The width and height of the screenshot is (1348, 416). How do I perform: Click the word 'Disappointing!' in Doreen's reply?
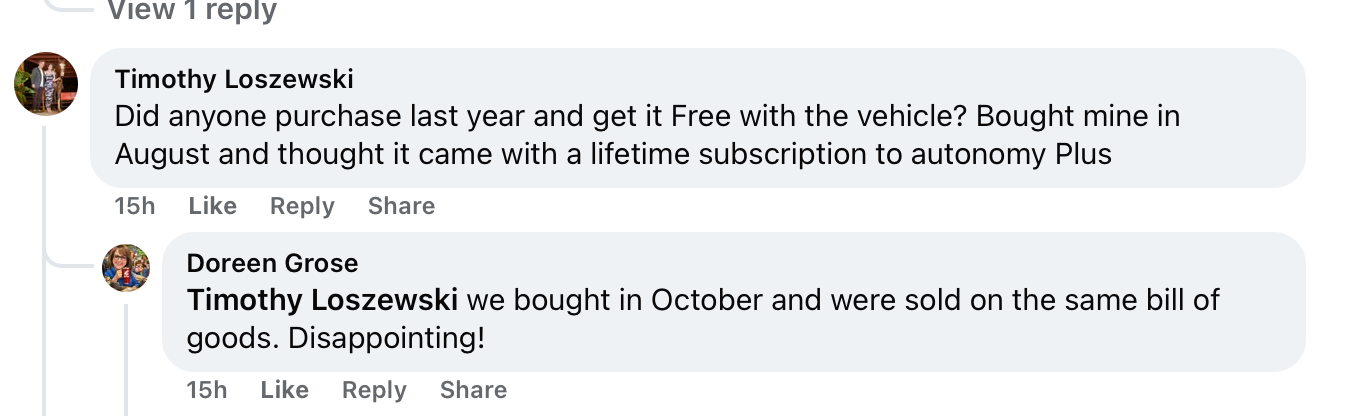pos(386,338)
